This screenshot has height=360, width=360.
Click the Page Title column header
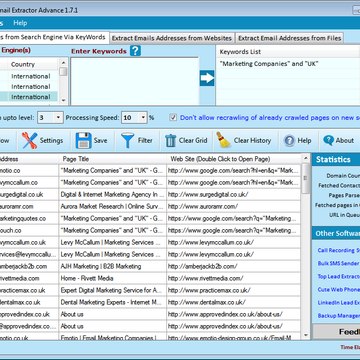(112, 159)
